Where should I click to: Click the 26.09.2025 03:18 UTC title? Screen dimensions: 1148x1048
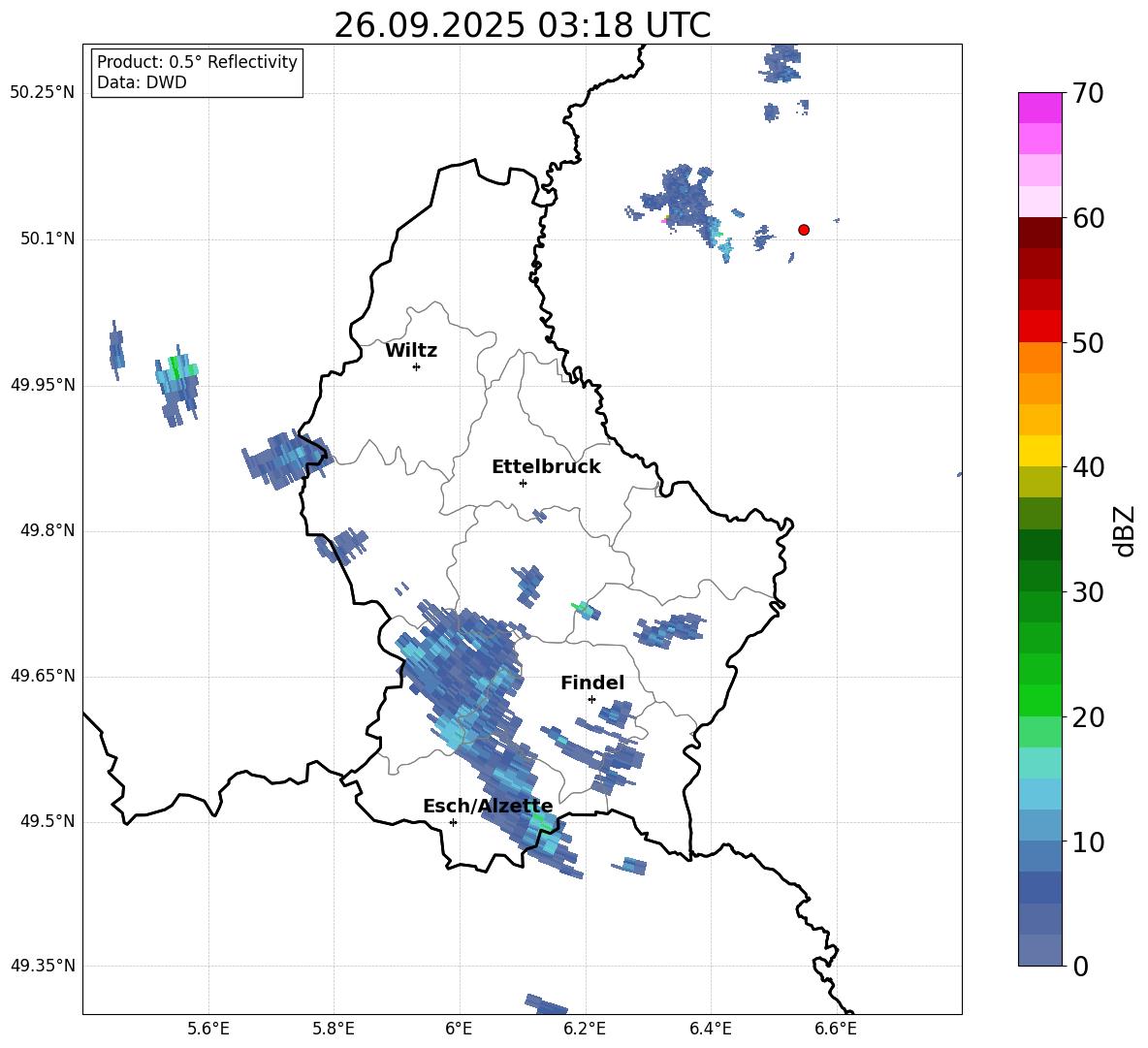[522, 25]
